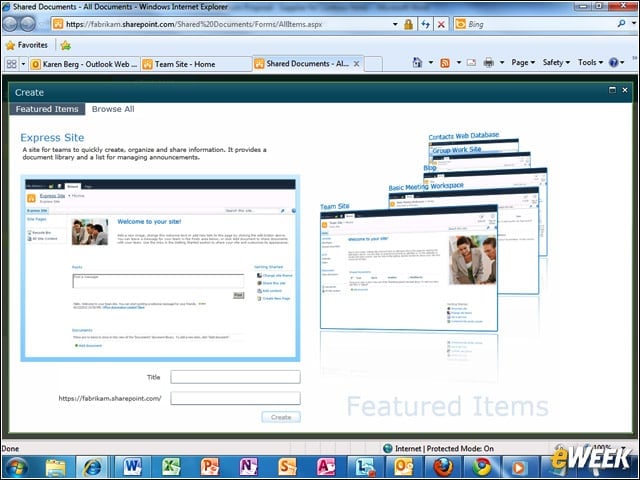This screenshot has width=640, height=480.
Task: Switch to Browse All tab
Action: (113, 109)
